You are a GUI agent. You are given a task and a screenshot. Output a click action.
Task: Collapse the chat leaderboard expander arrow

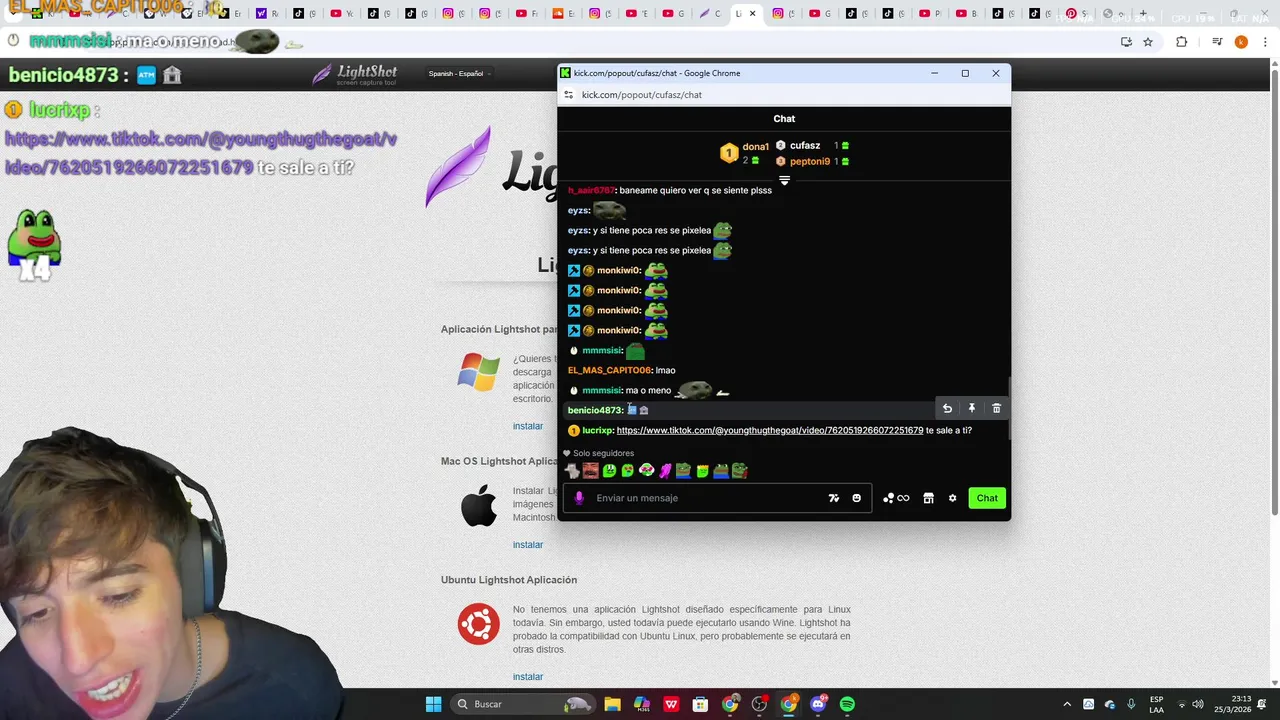point(784,181)
